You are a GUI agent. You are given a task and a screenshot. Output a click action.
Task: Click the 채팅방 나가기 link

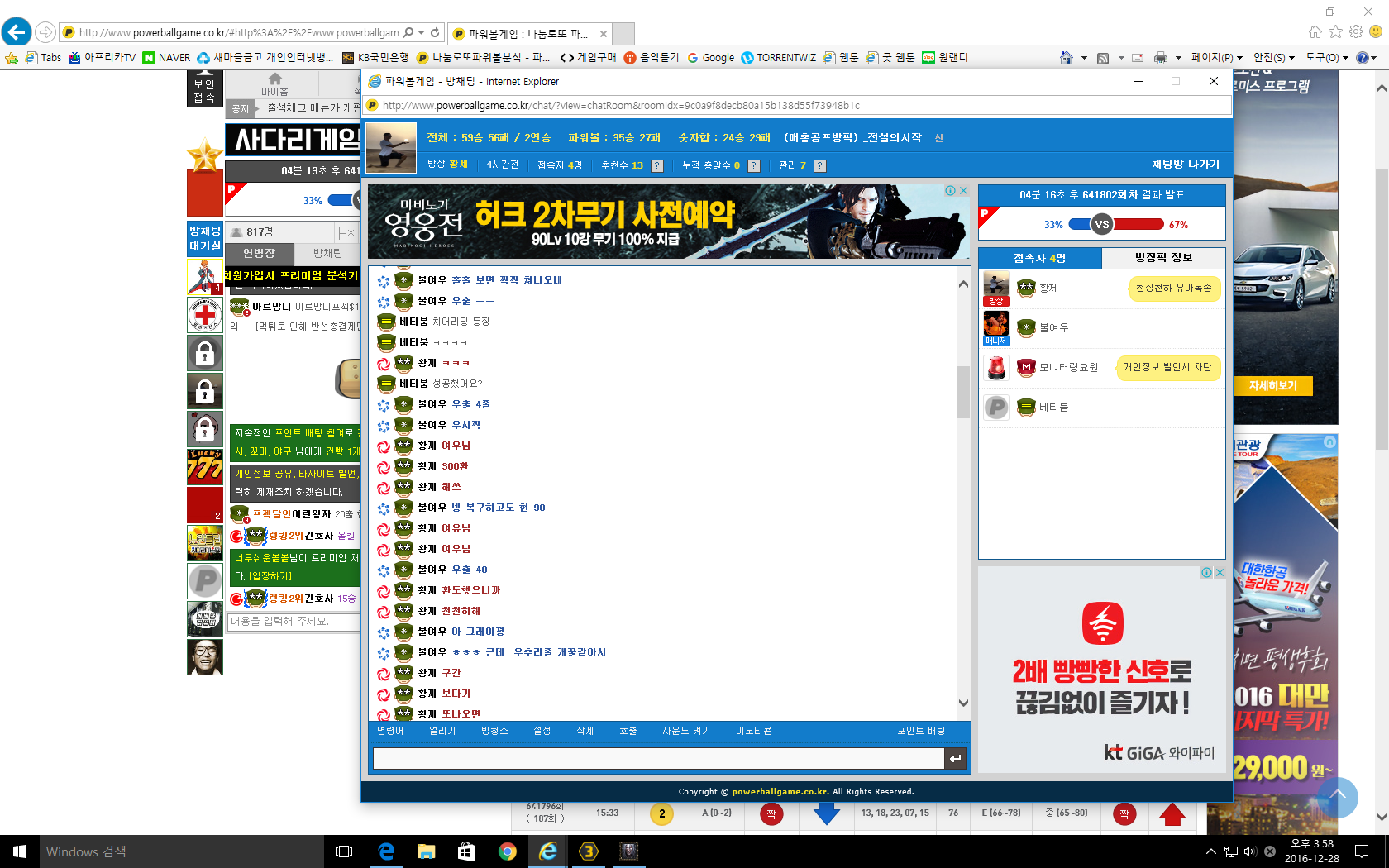pyautogui.click(x=1185, y=164)
